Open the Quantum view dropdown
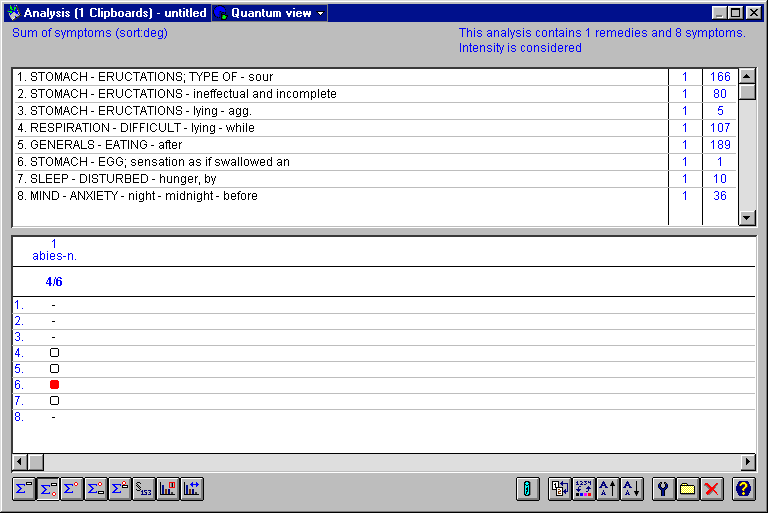The image size is (768, 513). [270, 13]
